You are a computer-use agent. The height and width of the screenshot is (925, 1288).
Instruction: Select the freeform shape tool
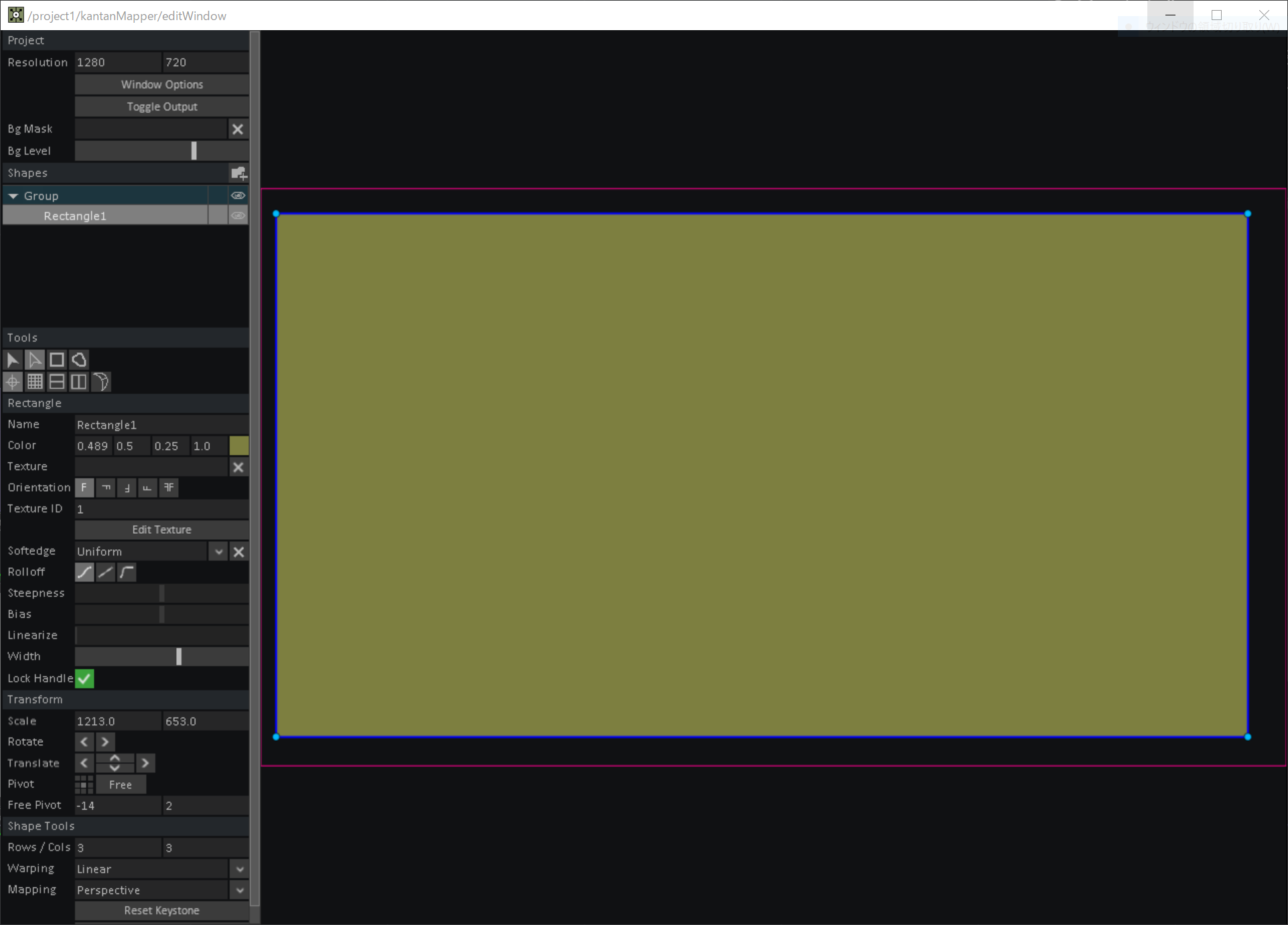point(78,360)
